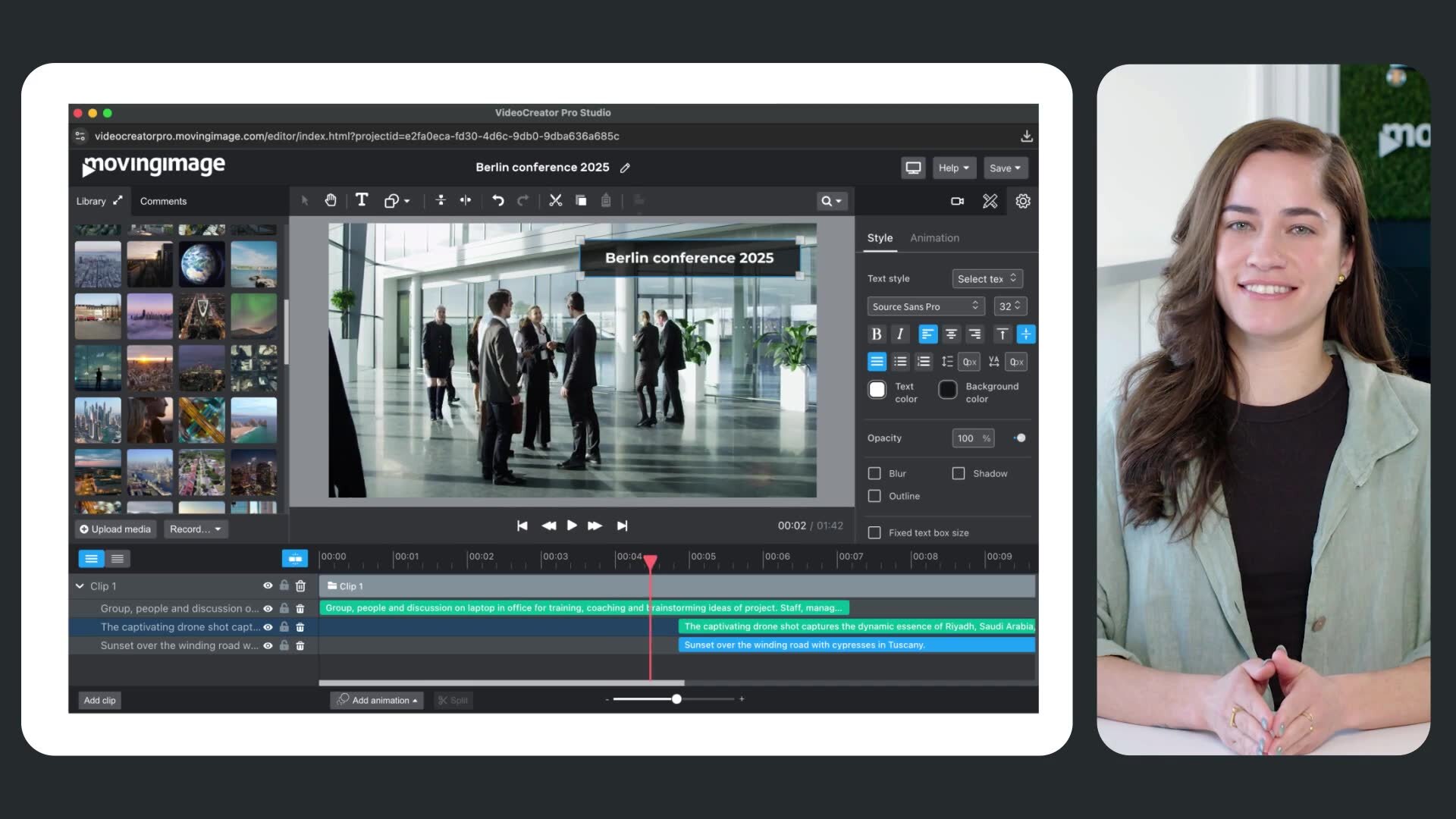Collapse the Clip 1 track group
The image size is (1456, 819).
pyautogui.click(x=80, y=585)
